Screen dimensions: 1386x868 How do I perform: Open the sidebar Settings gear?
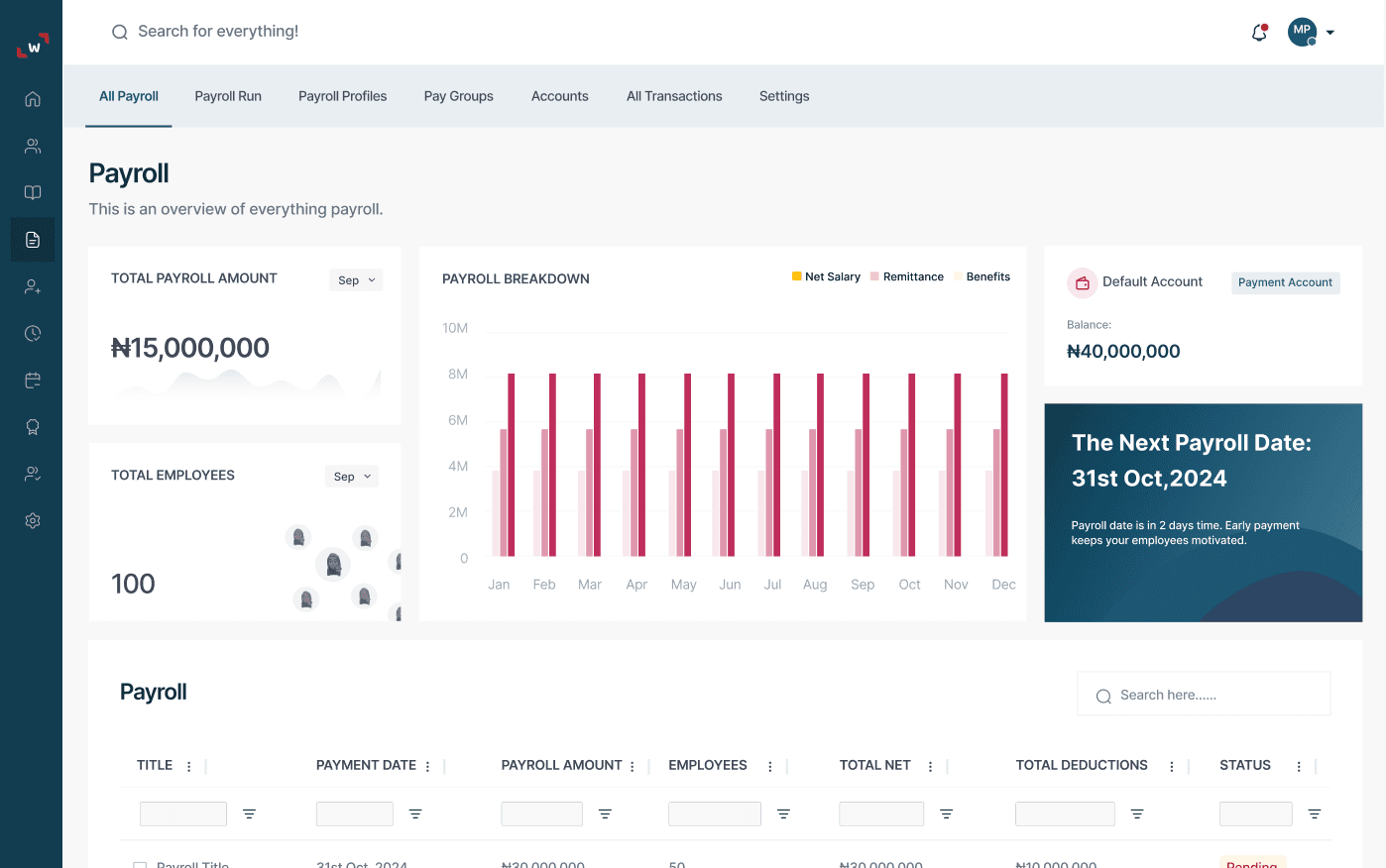pyautogui.click(x=33, y=520)
